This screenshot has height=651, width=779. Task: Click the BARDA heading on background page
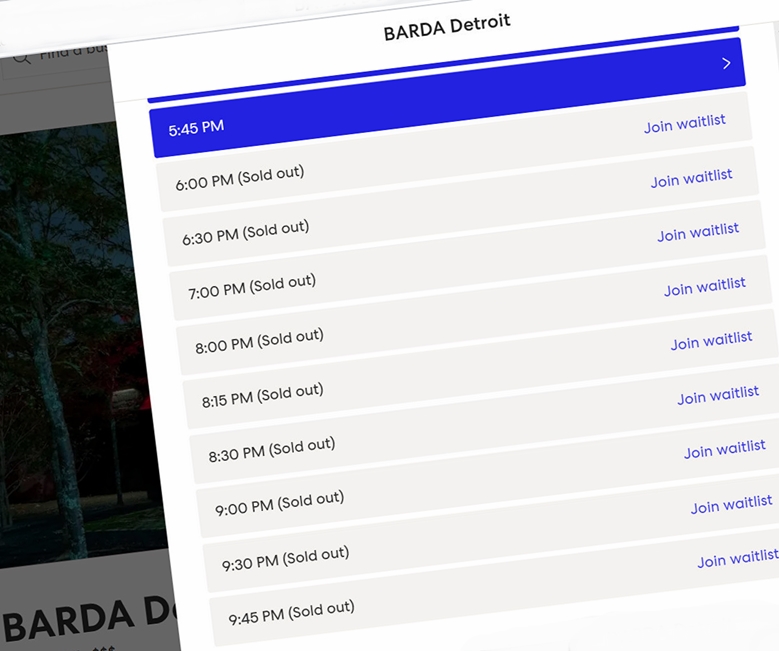point(87,619)
